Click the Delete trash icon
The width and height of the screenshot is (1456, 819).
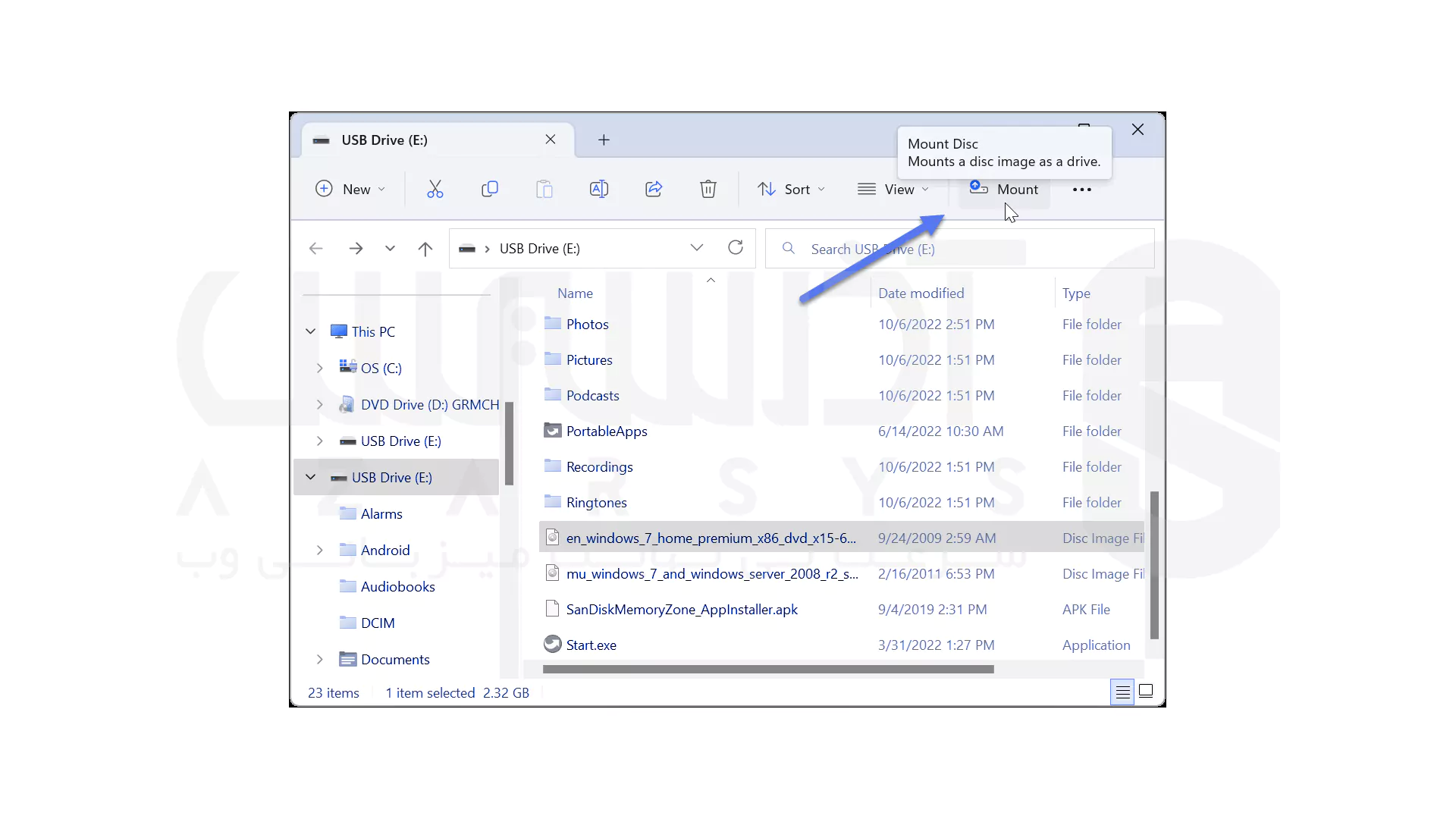point(708,190)
